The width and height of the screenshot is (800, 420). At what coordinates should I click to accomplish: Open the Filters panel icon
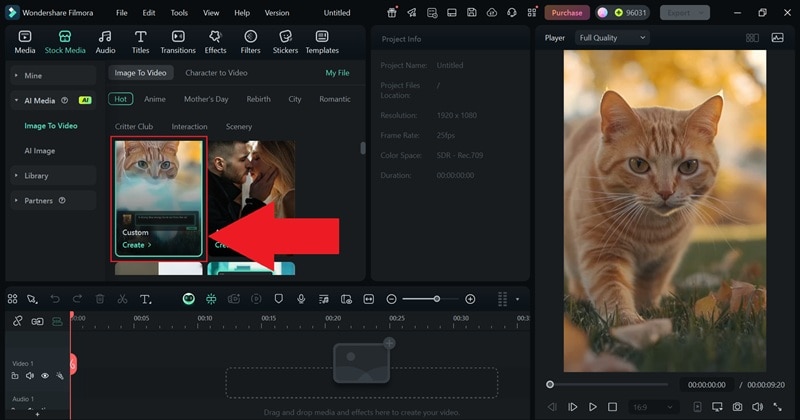pyautogui.click(x=250, y=42)
